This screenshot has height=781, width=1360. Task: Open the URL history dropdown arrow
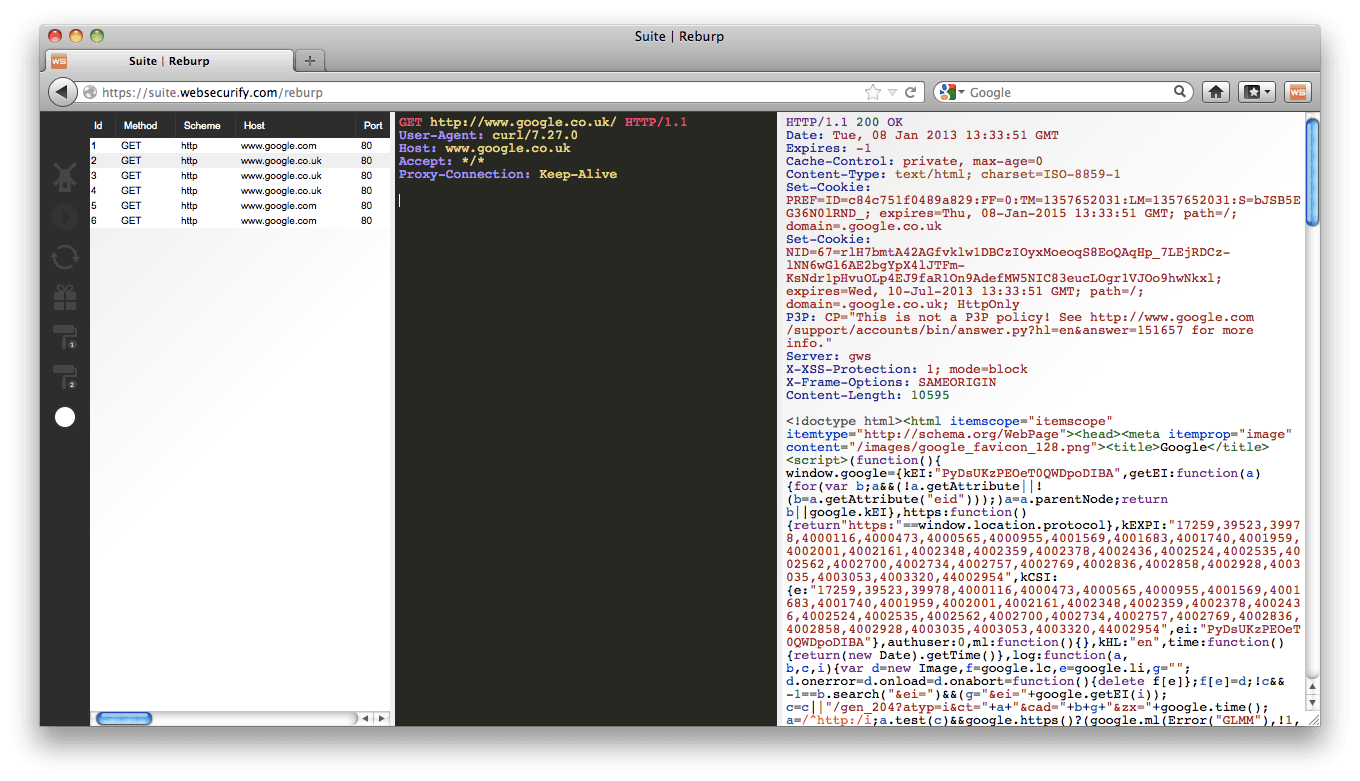click(x=893, y=92)
